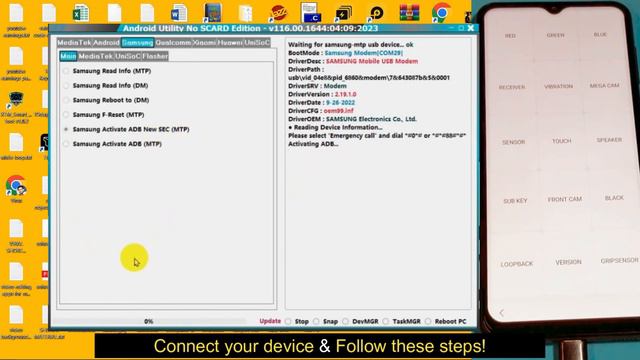Tap BLACK test on the phone
The image size is (640, 360).
pyautogui.click(x=614, y=198)
